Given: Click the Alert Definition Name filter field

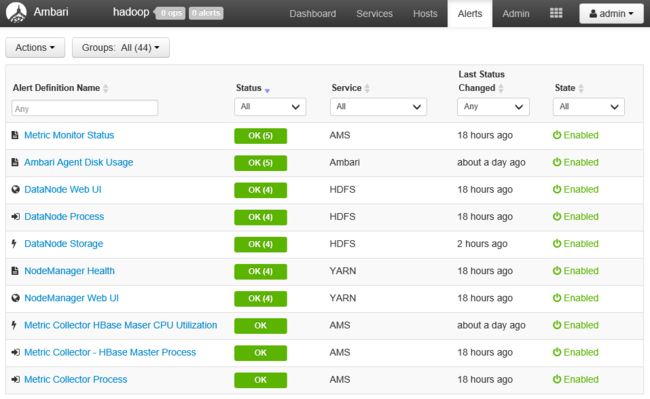Looking at the screenshot, I should coord(85,108).
